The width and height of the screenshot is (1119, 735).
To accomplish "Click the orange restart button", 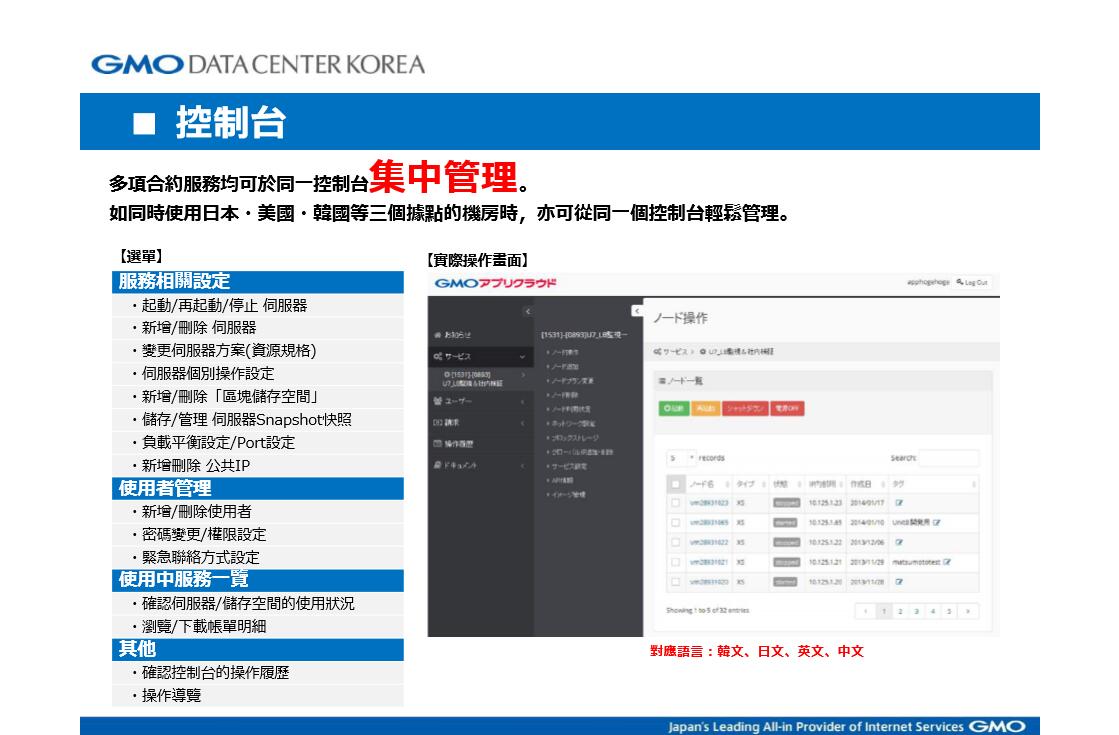I will [705, 408].
